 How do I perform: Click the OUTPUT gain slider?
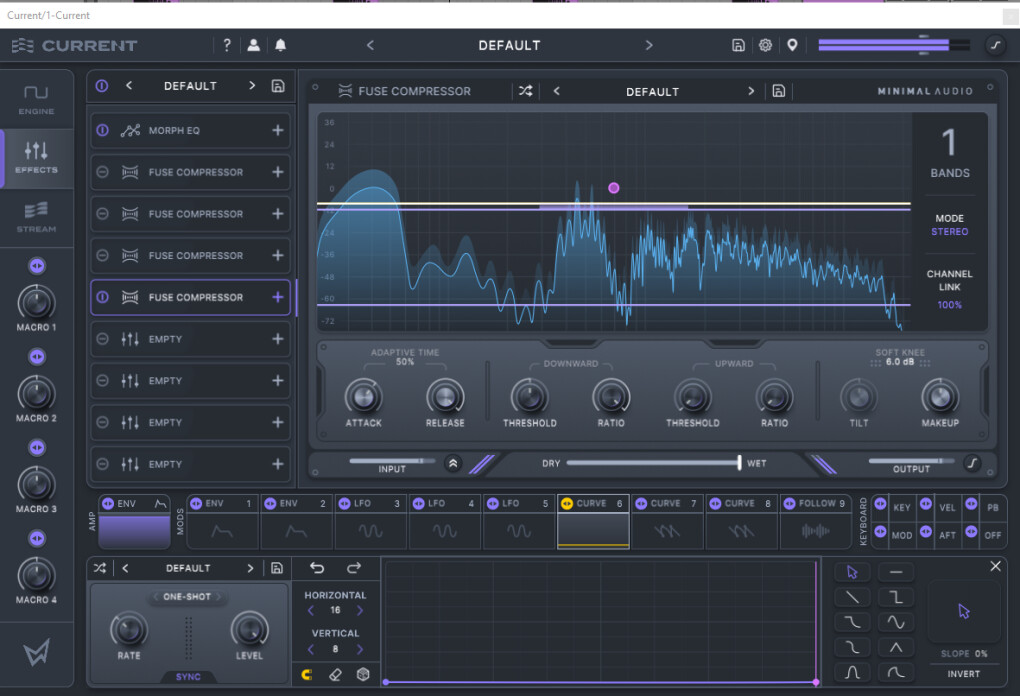pos(911,461)
